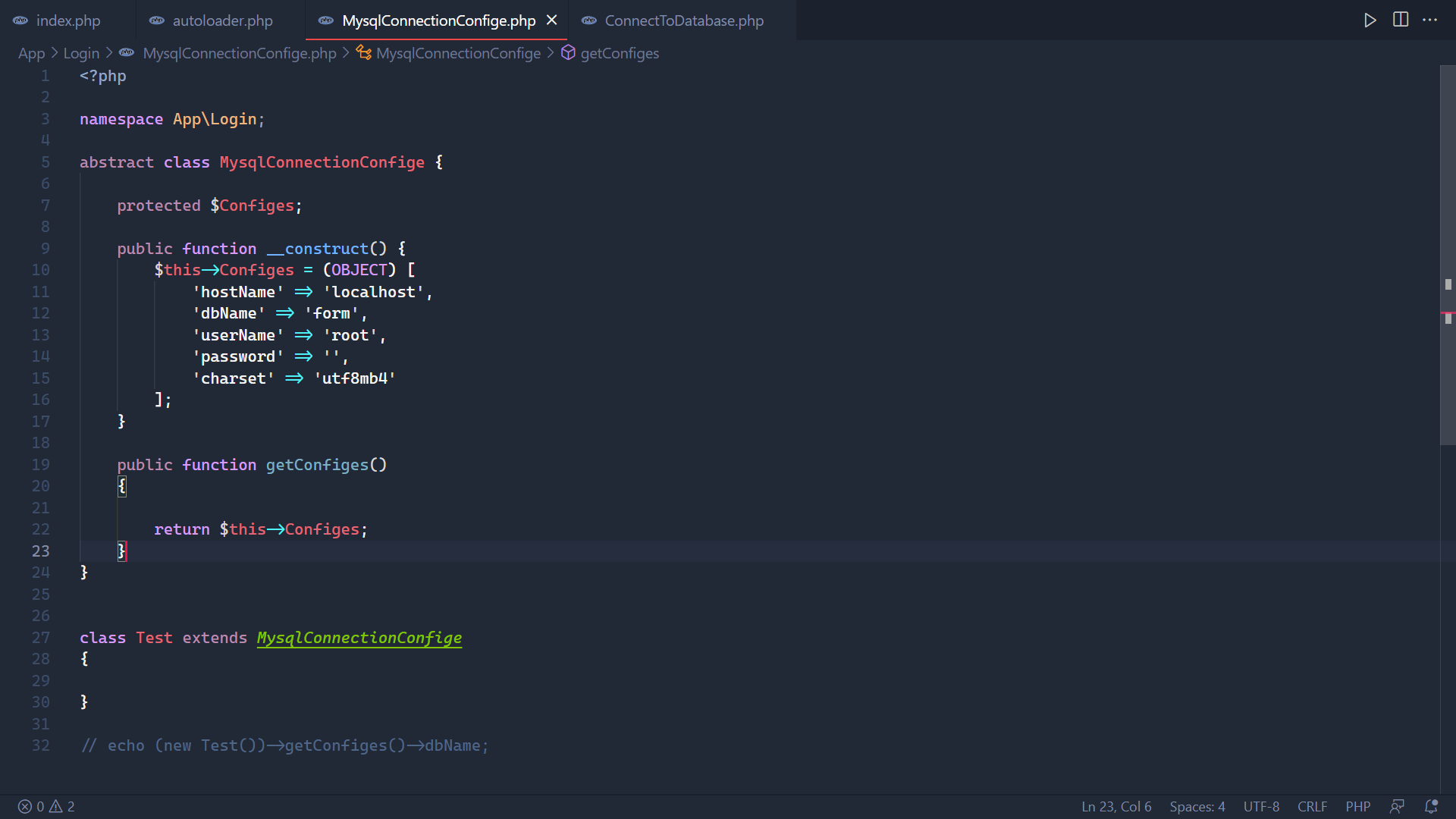This screenshot has height=819, width=1456.
Task: Open the getConfiges method breadcrumb
Action: [x=620, y=53]
